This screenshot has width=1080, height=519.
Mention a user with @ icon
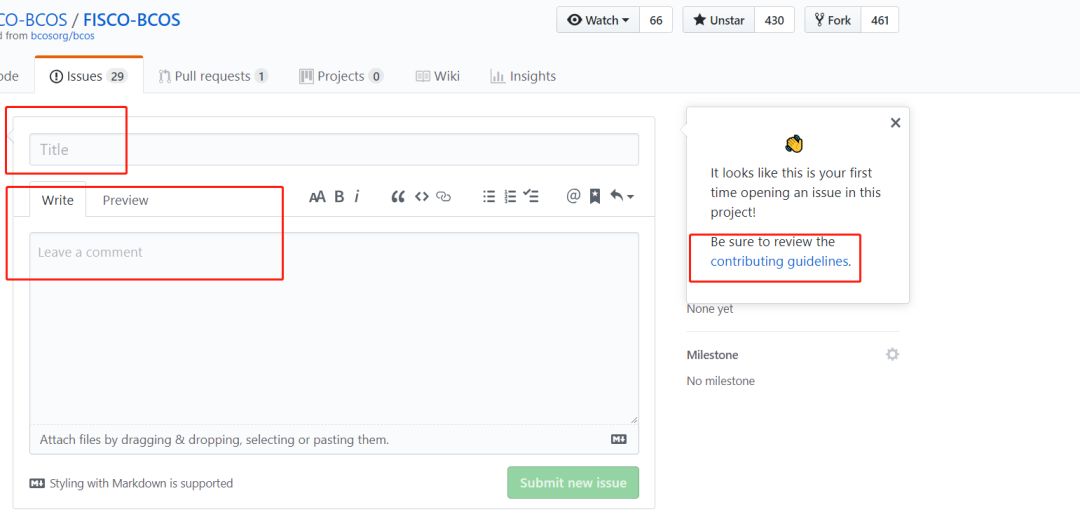(573, 197)
